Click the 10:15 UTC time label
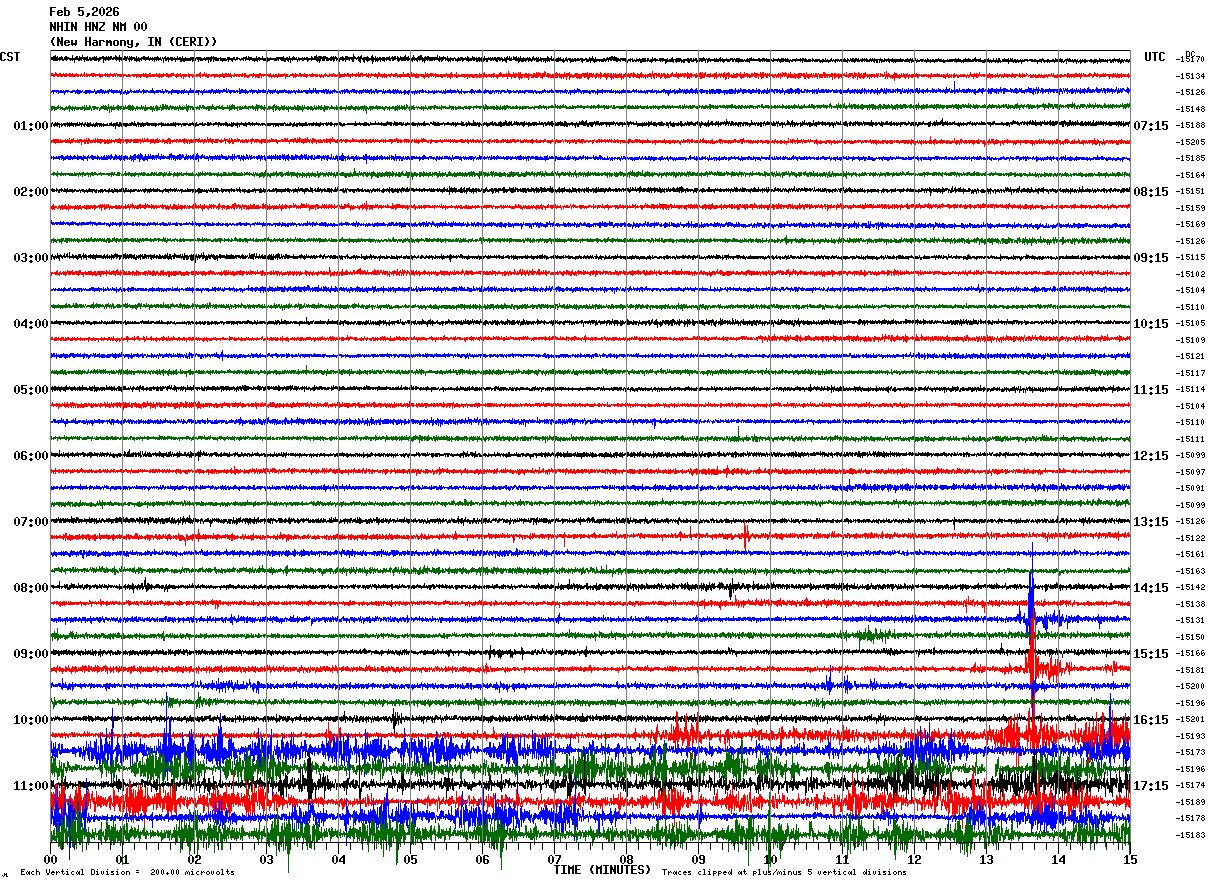 (x=1151, y=324)
